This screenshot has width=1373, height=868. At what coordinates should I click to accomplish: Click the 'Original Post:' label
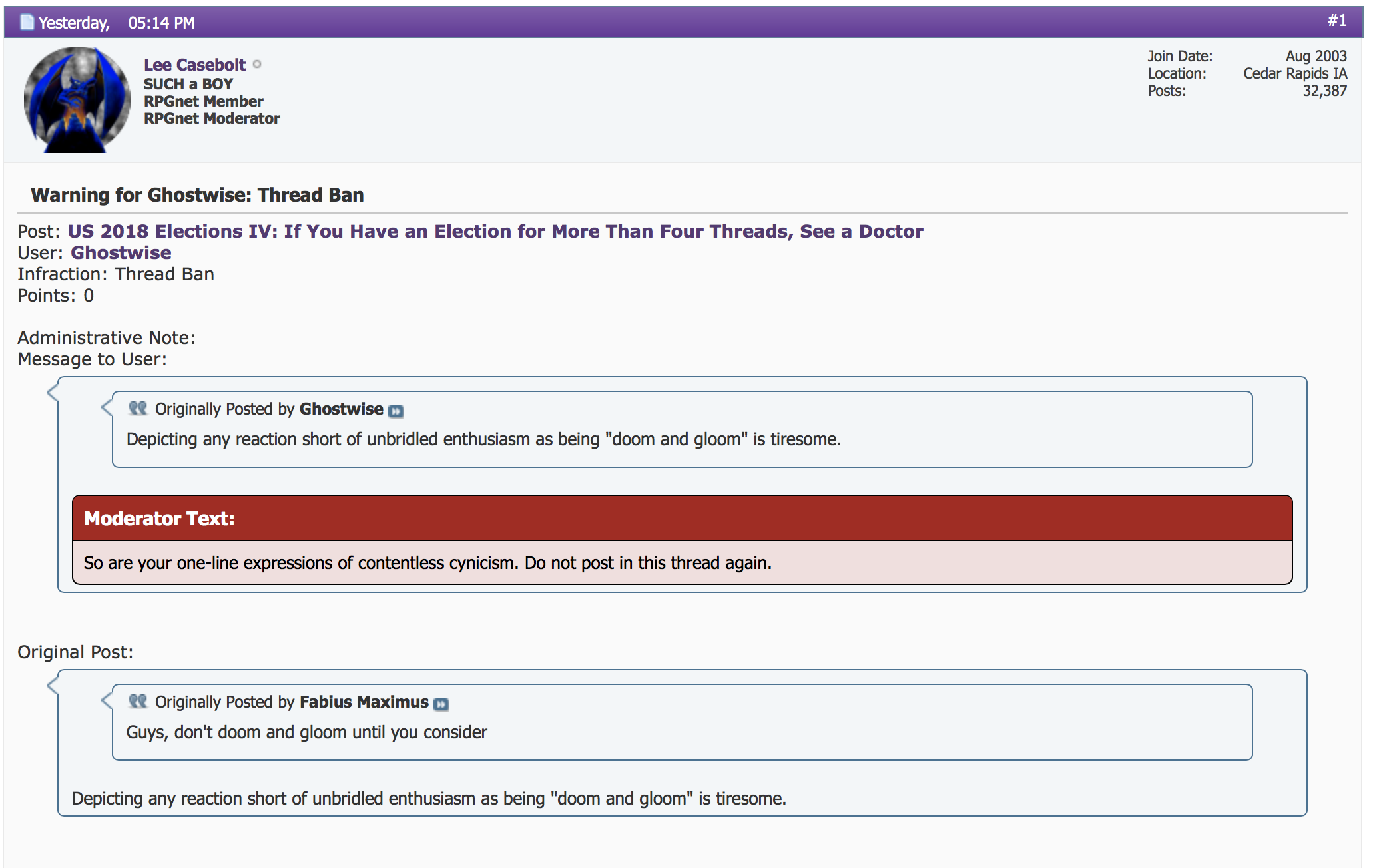point(75,652)
